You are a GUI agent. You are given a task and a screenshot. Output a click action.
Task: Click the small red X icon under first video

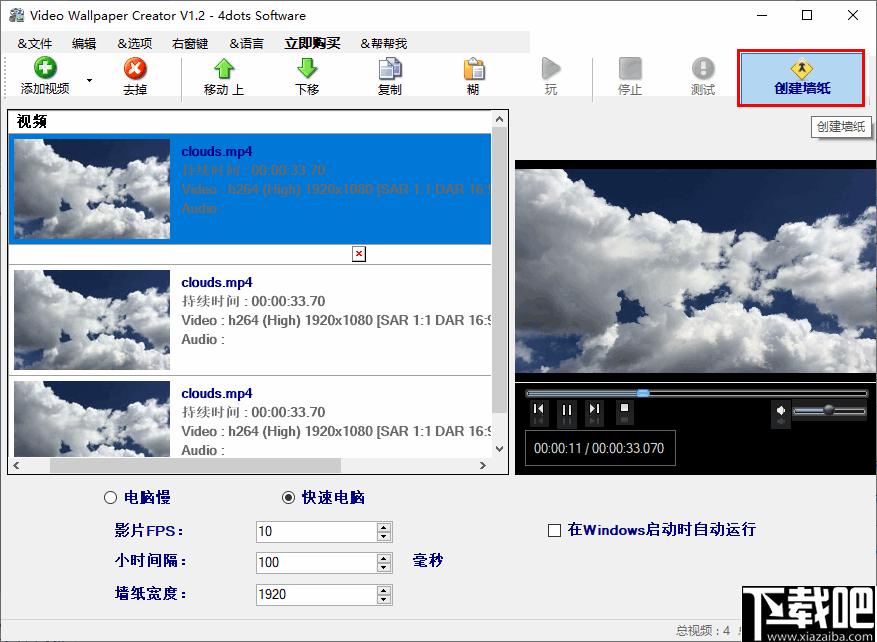click(359, 254)
